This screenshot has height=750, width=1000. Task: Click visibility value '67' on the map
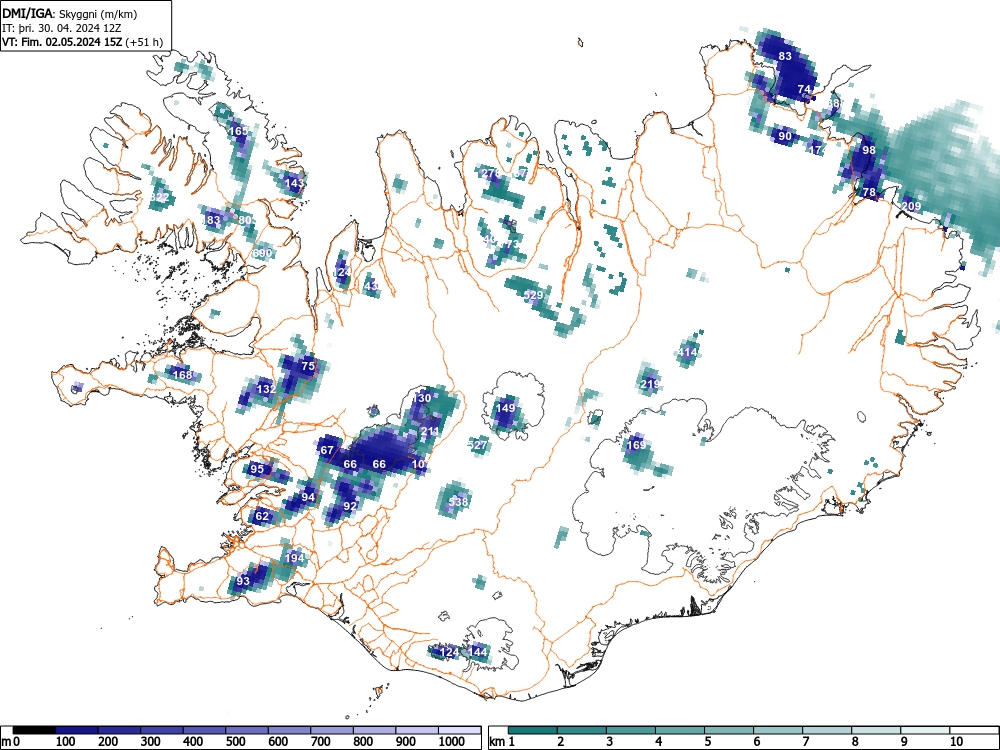pos(327,450)
